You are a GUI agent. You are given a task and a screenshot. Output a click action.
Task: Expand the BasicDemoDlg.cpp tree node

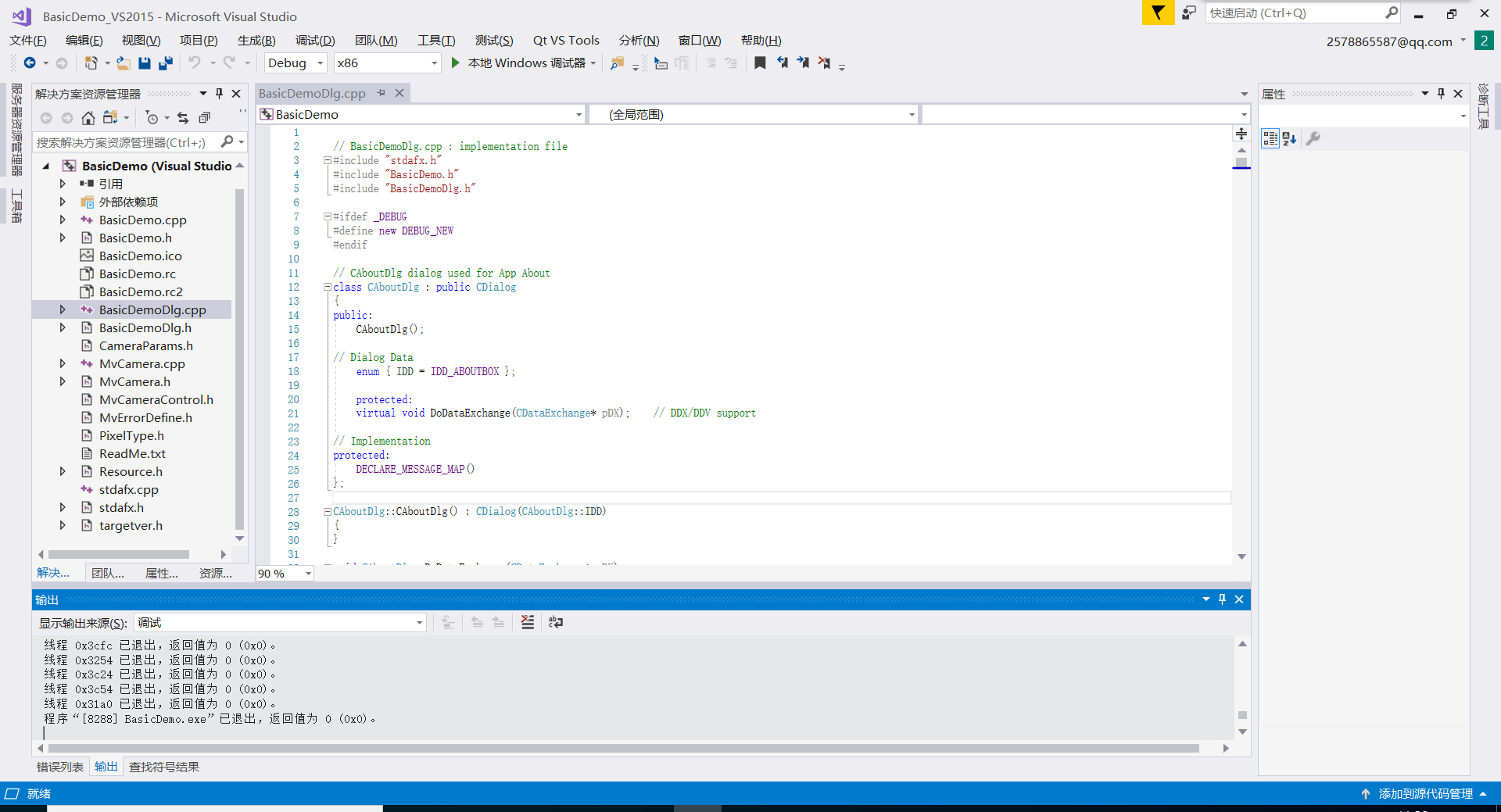point(63,309)
